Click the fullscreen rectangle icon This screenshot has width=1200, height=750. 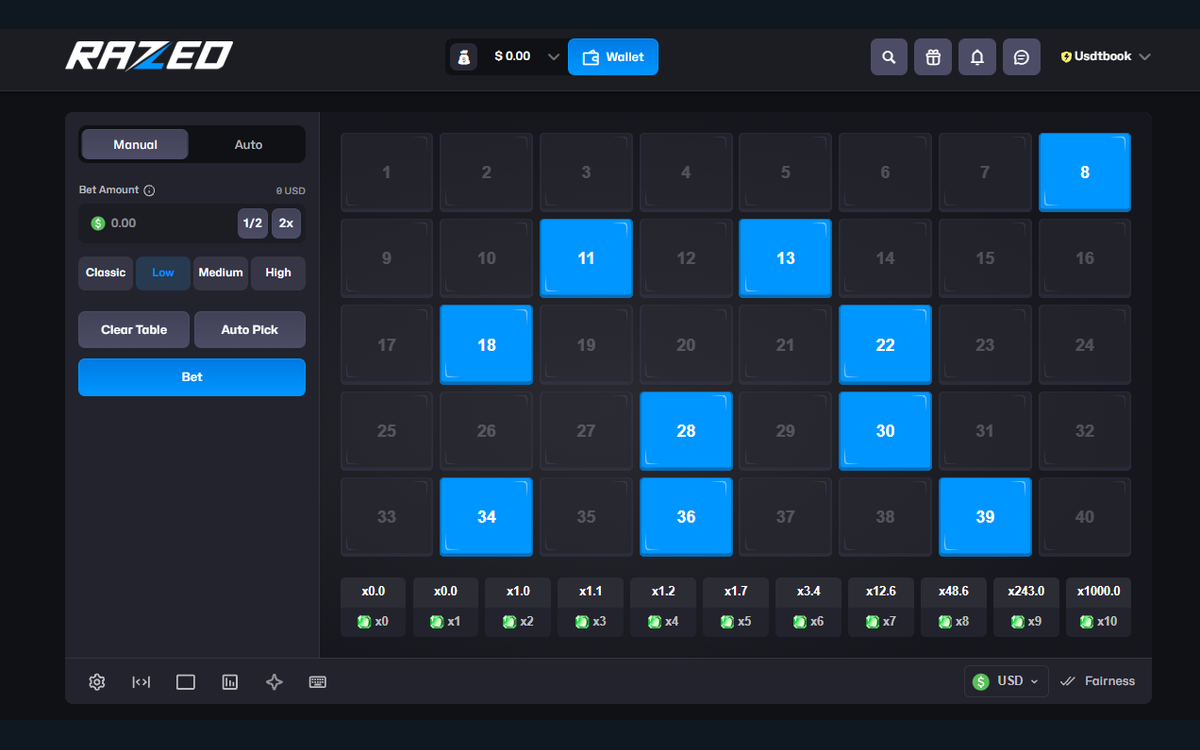(x=185, y=682)
